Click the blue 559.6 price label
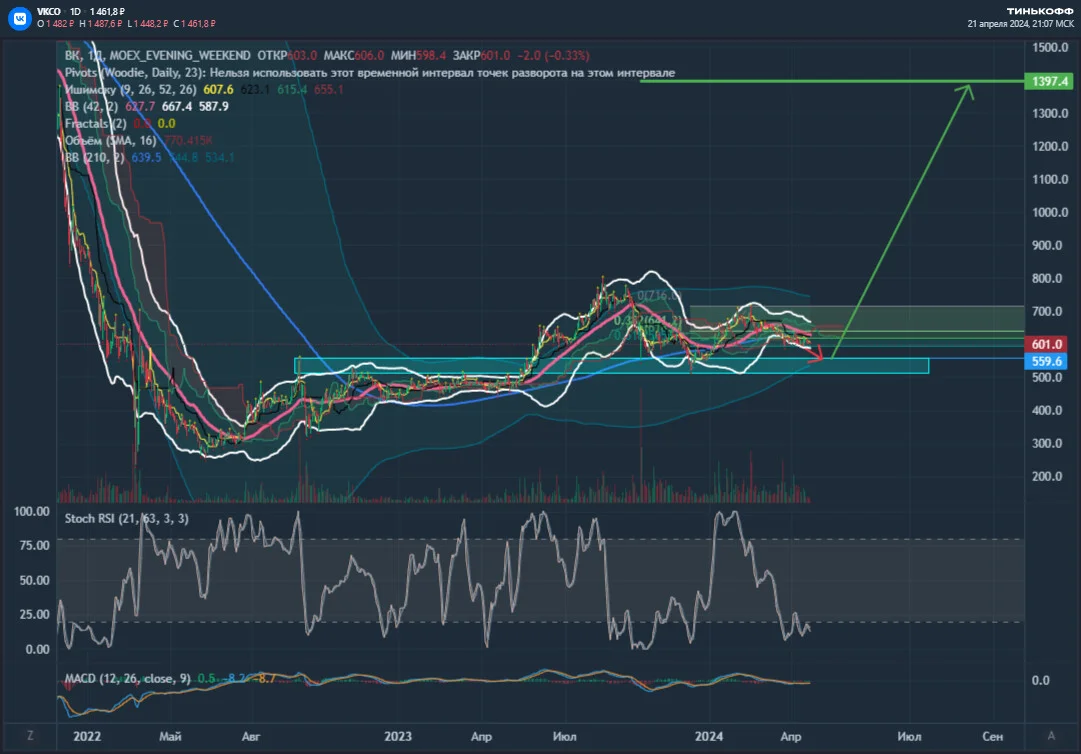Image resolution: width=1081 pixels, height=754 pixels. pyautogui.click(x=1047, y=361)
